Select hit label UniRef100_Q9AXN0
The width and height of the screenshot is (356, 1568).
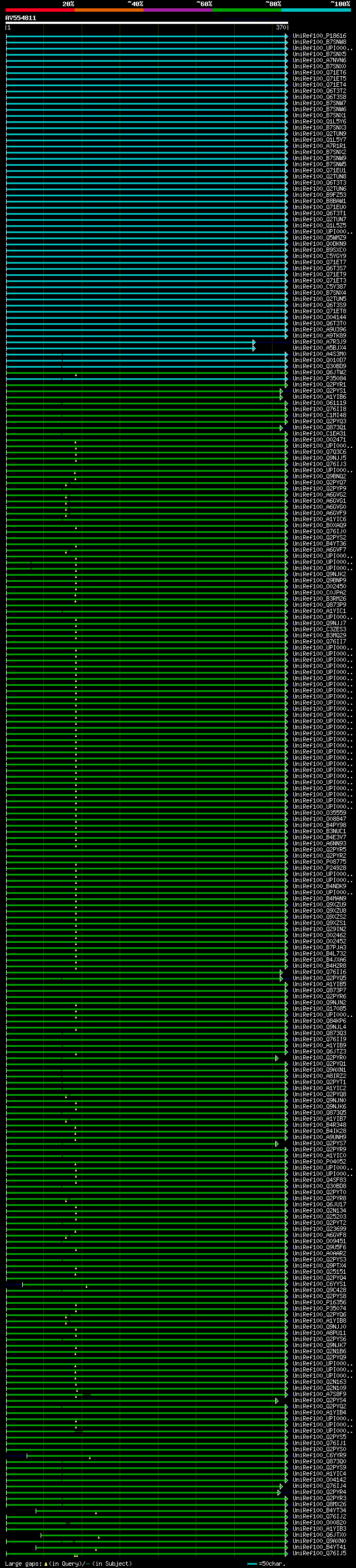319,1540
